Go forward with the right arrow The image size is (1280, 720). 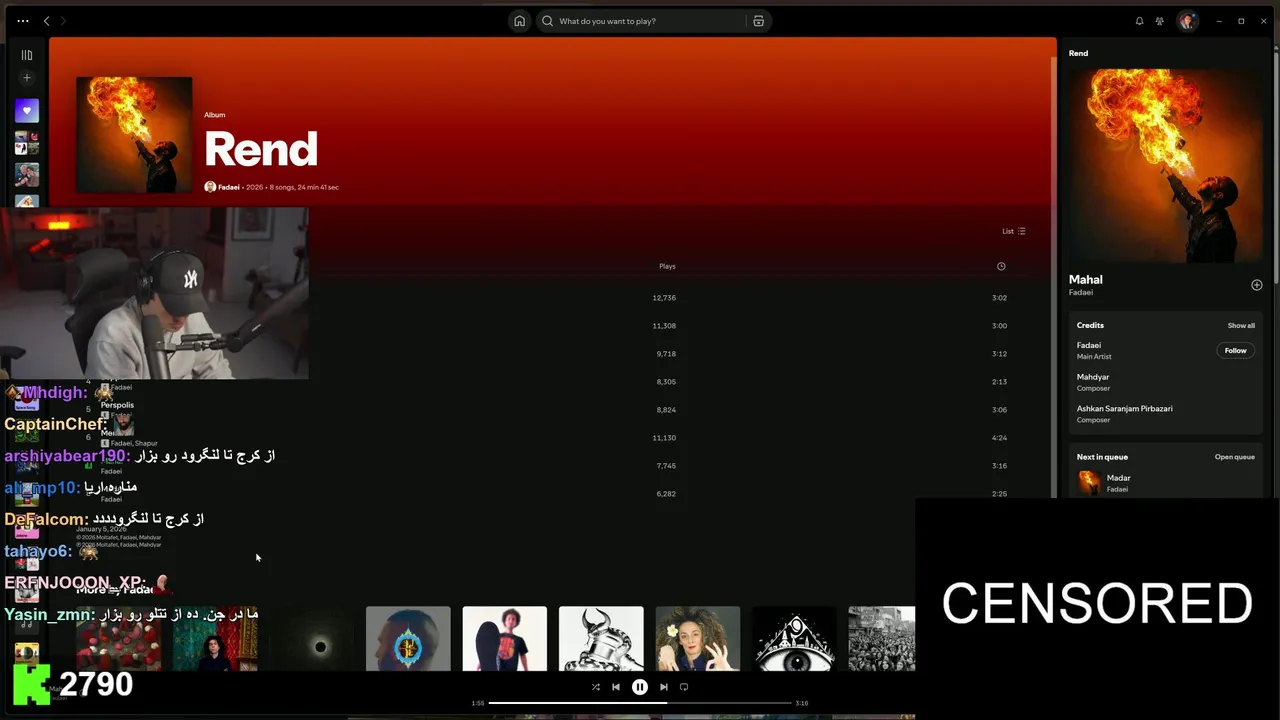[63, 21]
